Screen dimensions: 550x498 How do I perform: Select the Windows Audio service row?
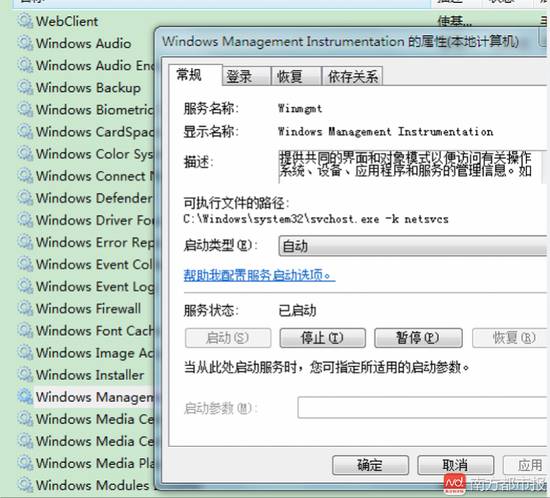pyautogui.click(x=84, y=43)
